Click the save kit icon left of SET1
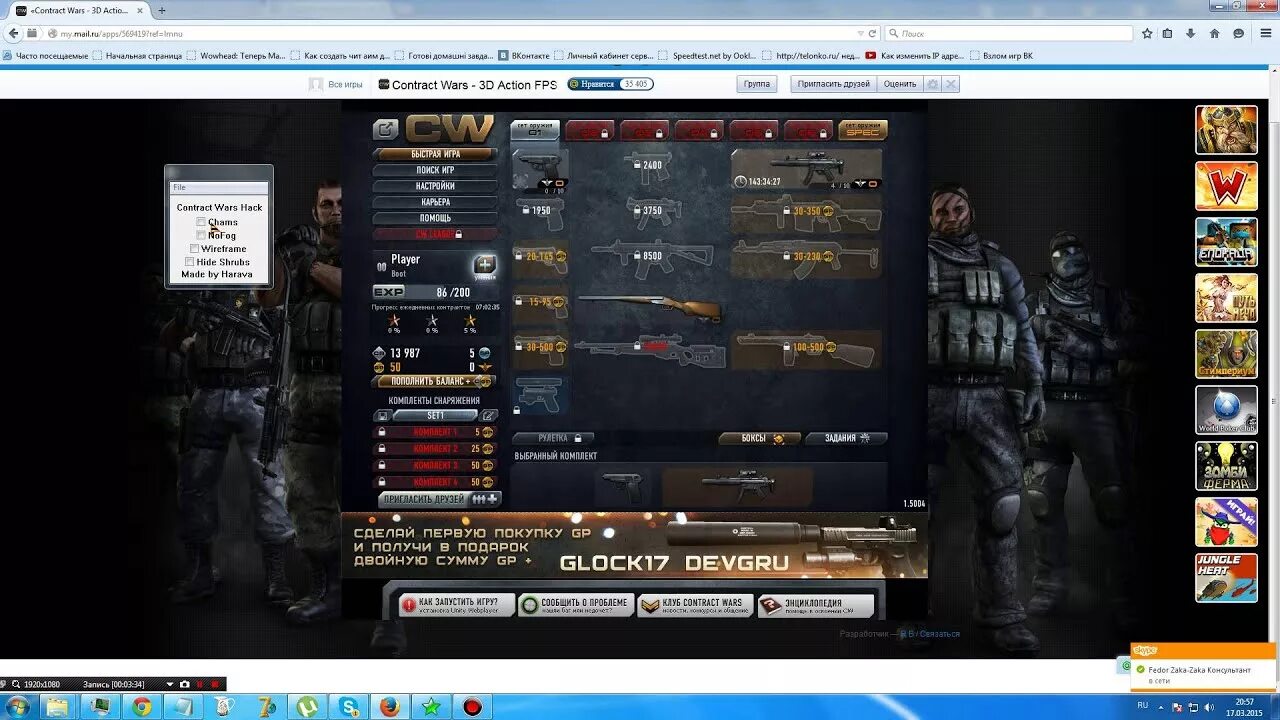 point(383,415)
